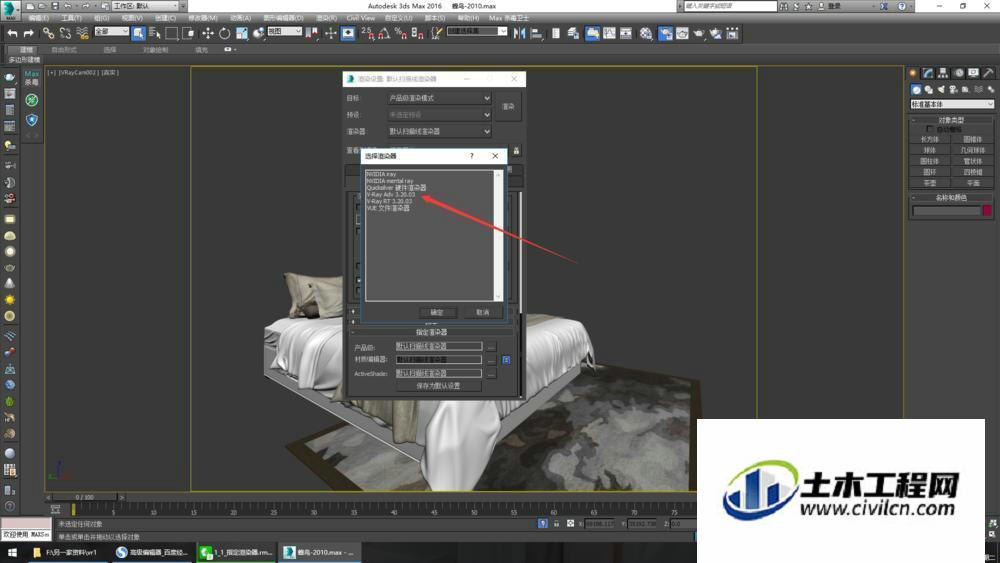Viewport: 1000px width, 563px height.
Task: Click the Choose Renderer list scrollbar
Action: 498,235
